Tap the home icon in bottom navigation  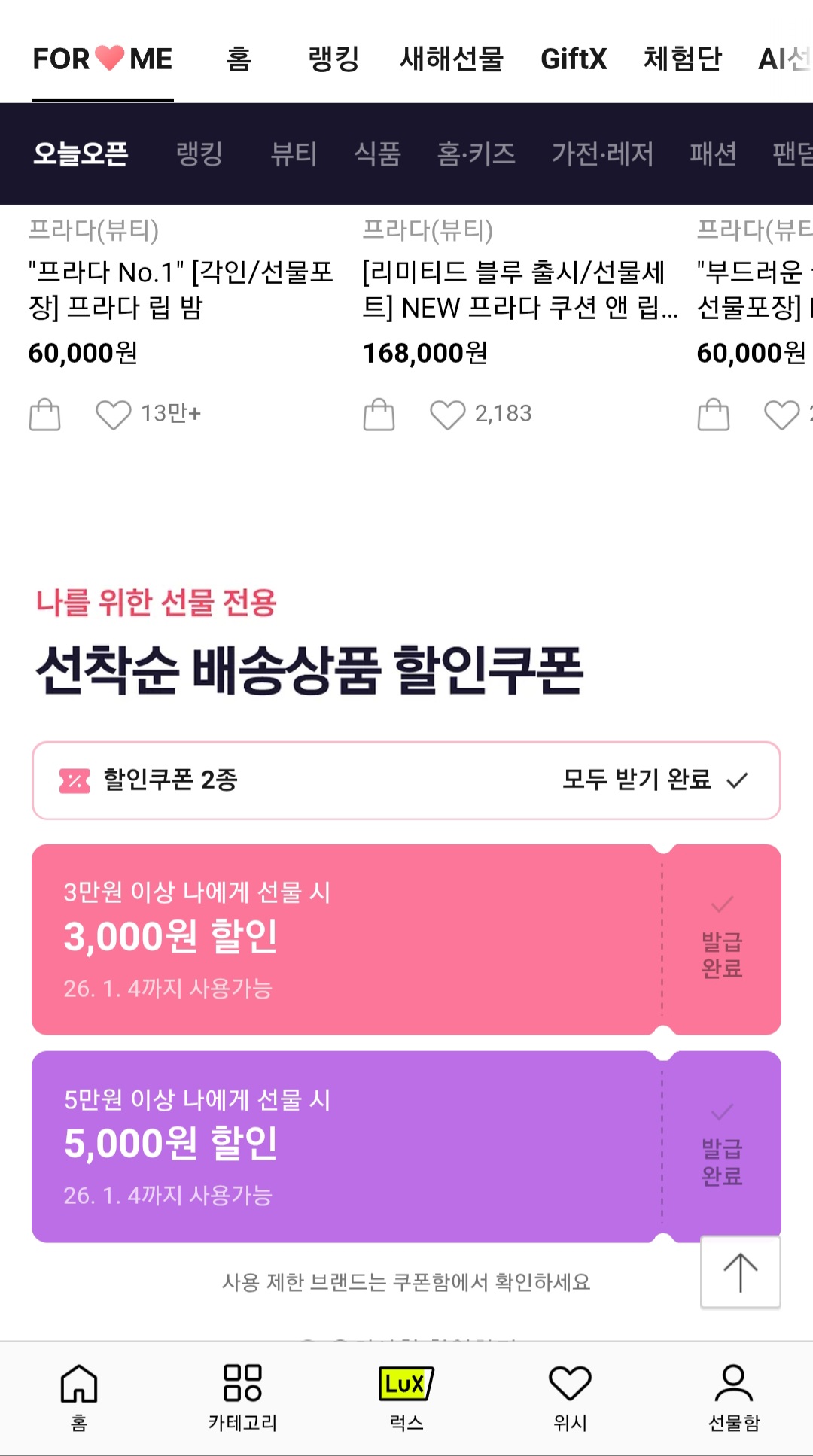[x=79, y=1397]
